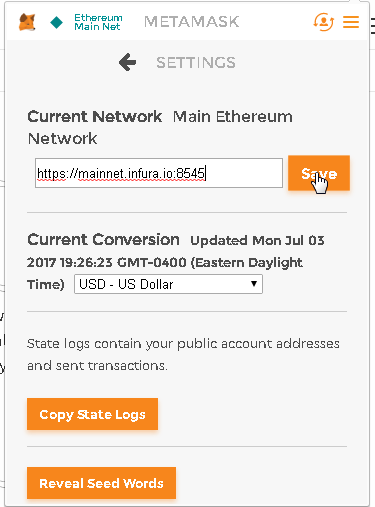Go back using the left arrow
Viewport: 375px width, 507px height.
point(127,62)
